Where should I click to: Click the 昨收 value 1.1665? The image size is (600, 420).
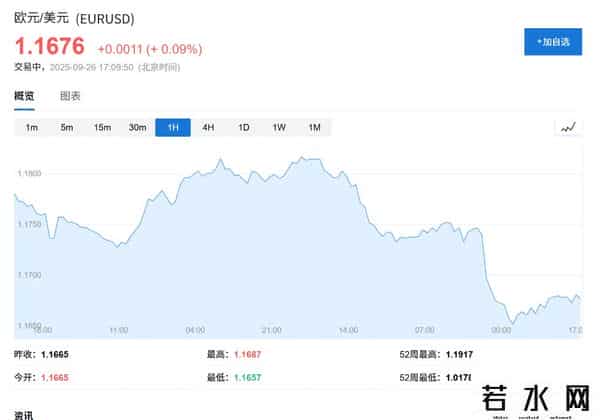pyautogui.click(x=55, y=354)
